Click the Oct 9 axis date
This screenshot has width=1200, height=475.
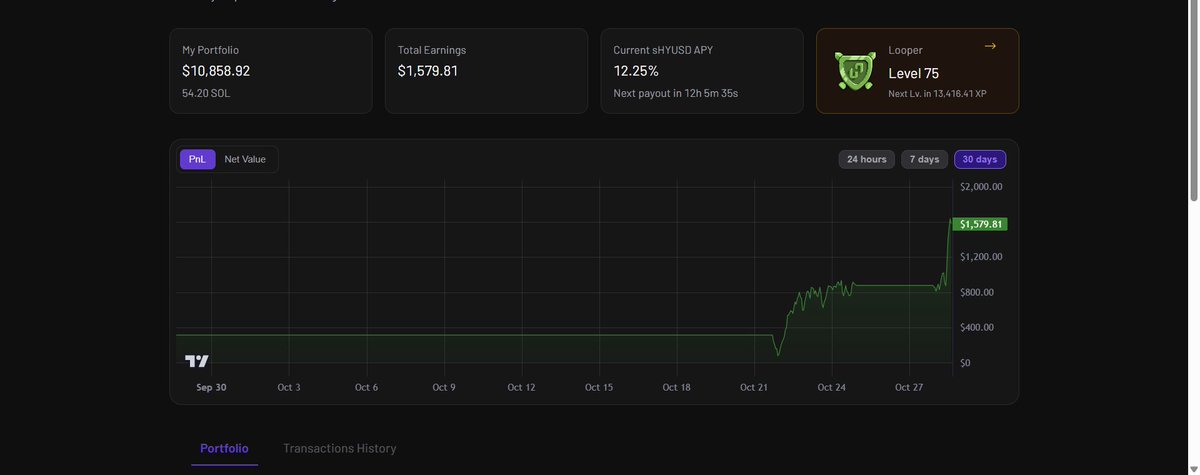(444, 387)
